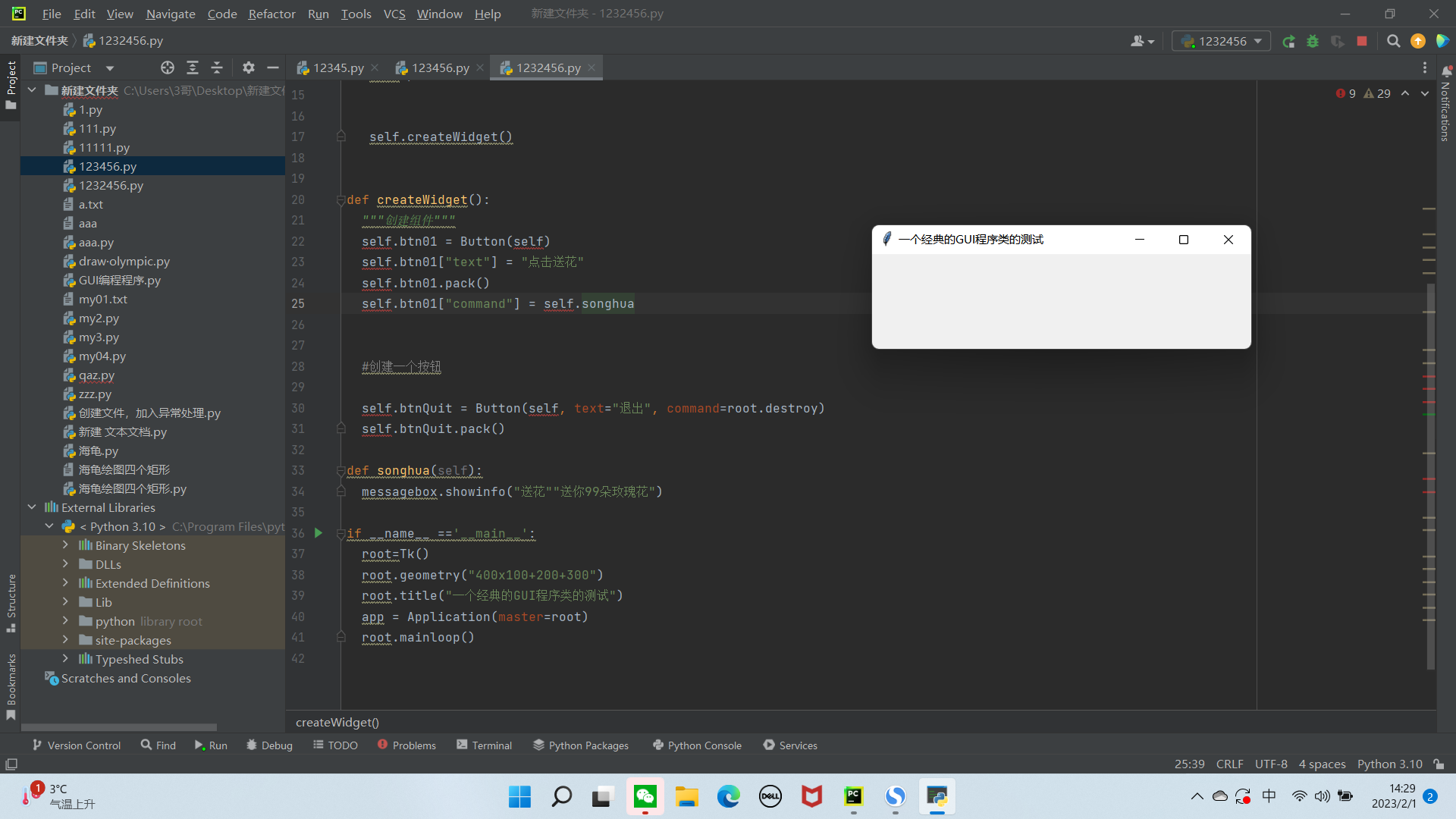Close the 1232456.py editor tab
The image size is (1456, 819).
591,68
